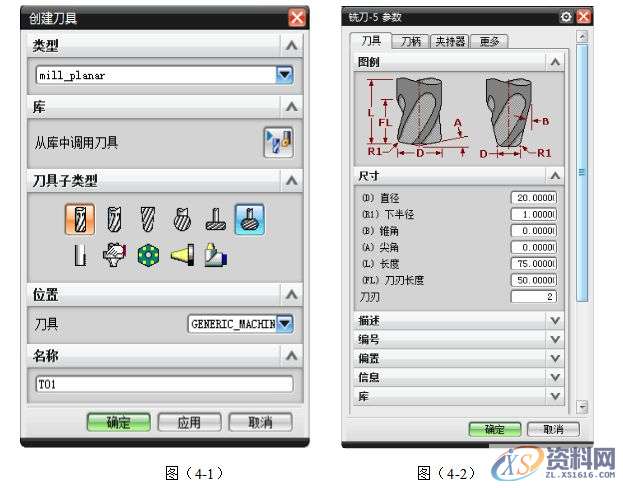623x488 pixels.
Task: Click the 从库中调用刀具 label
Action: click(76, 142)
